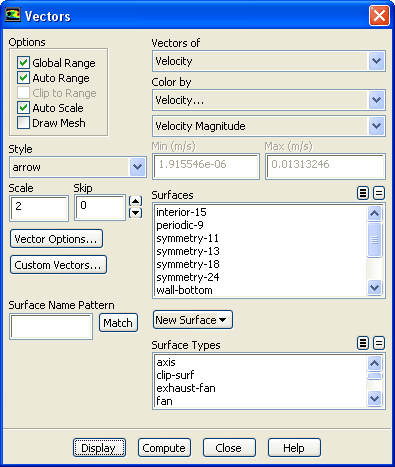This screenshot has height=467, width=395.
Task: Select symmetry-18 in the Surfaces list
Action: click(x=260, y=264)
